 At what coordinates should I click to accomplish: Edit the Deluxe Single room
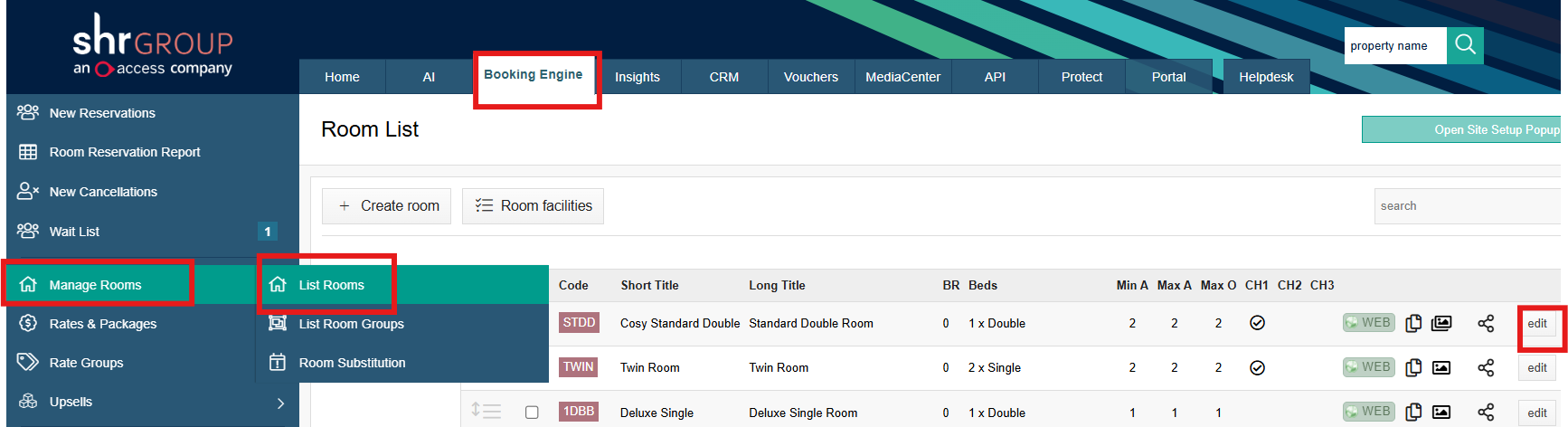pyautogui.click(x=1537, y=413)
